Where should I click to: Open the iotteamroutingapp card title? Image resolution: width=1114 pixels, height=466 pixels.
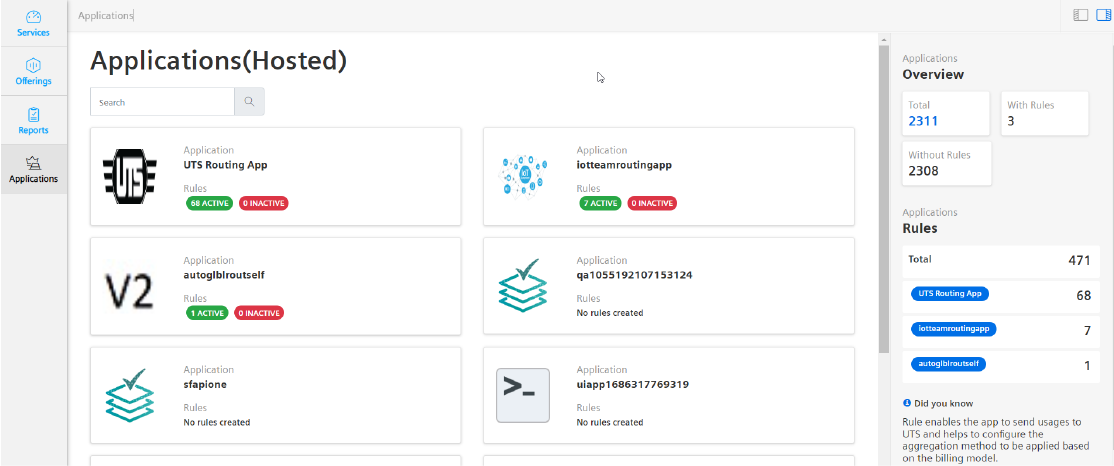(x=624, y=165)
